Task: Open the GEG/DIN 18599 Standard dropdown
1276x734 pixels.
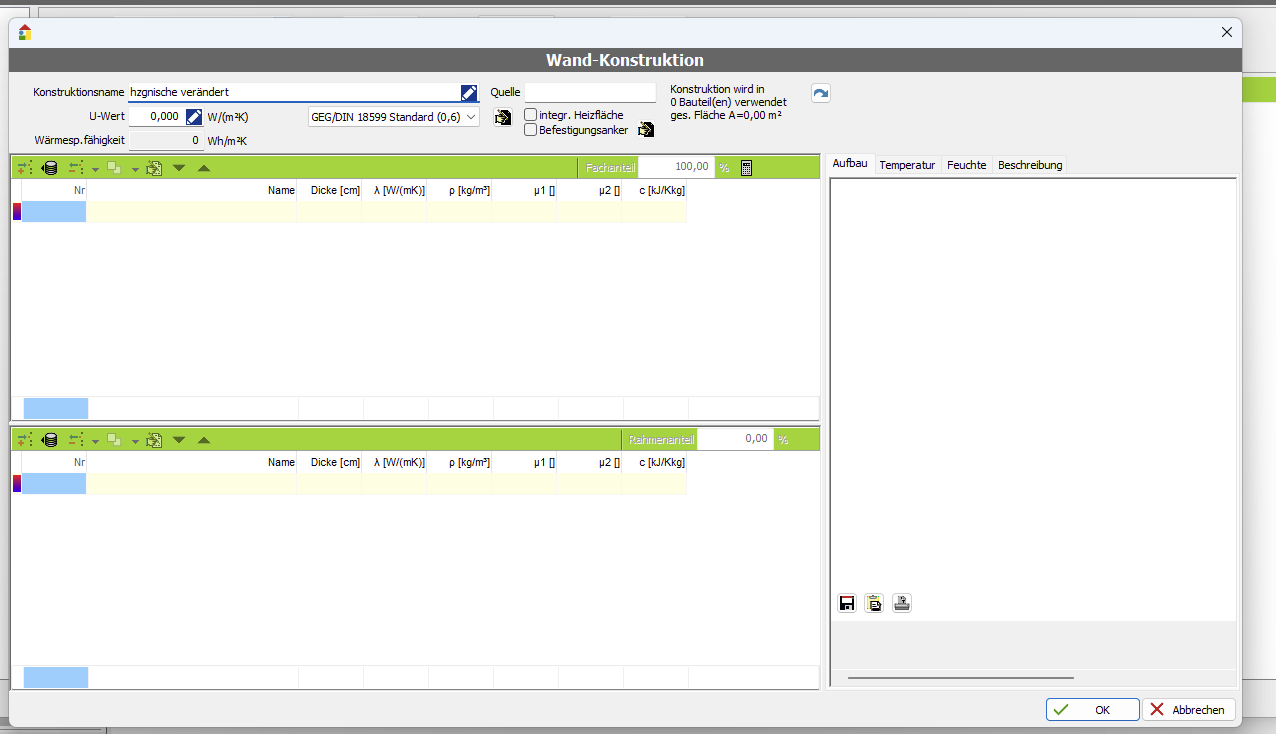Action: [x=394, y=117]
